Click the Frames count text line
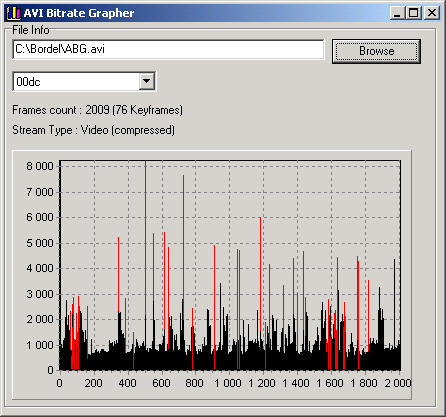The width and height of the screenshot is (446, 417). coord(97,110)
